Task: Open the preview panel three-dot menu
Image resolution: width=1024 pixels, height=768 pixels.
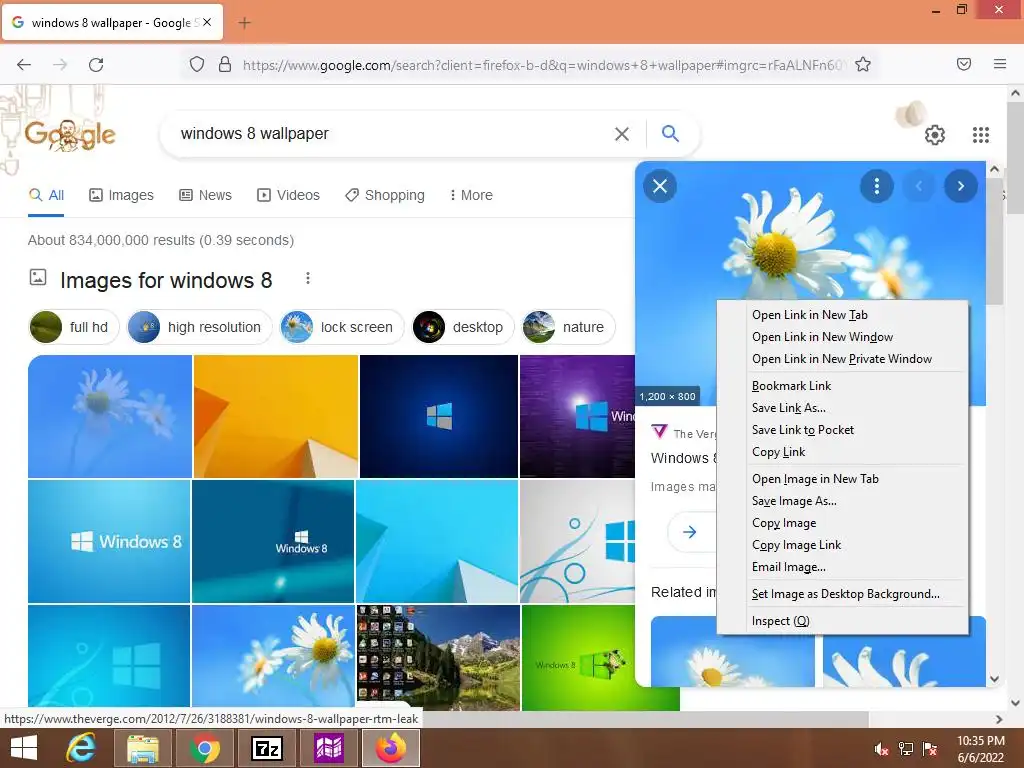Action: [x=876, y=186]
